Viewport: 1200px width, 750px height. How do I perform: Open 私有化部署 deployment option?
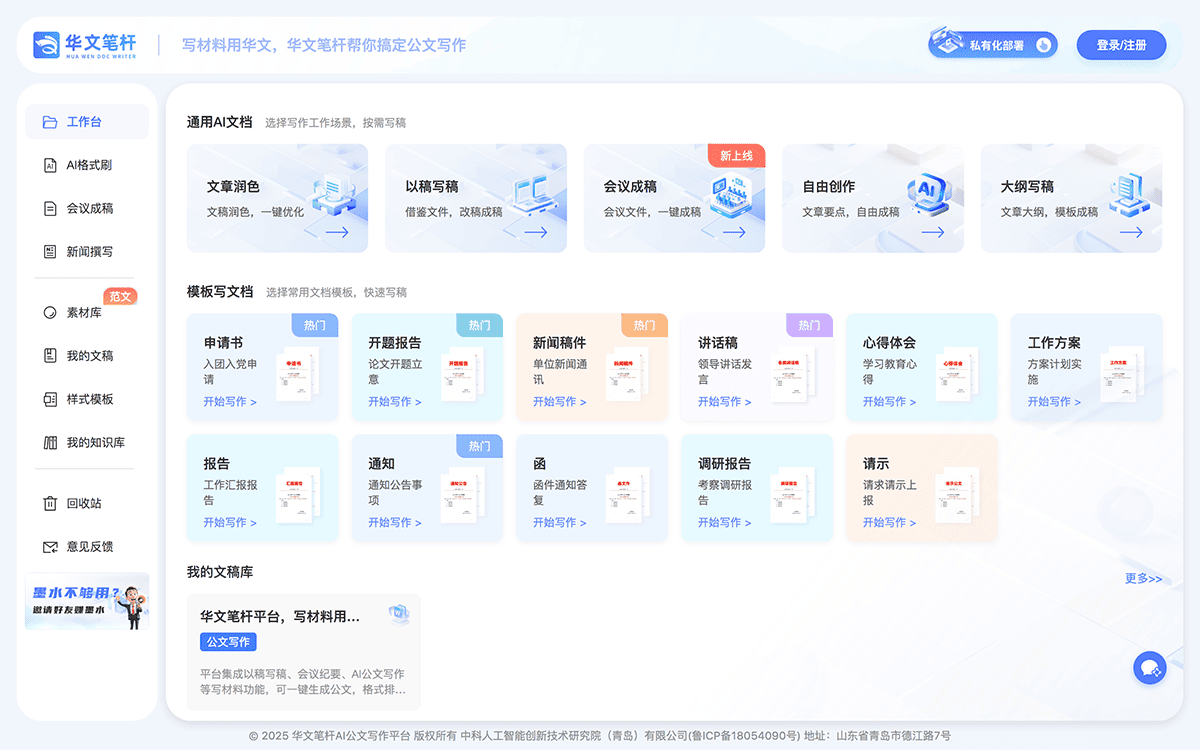991,44
